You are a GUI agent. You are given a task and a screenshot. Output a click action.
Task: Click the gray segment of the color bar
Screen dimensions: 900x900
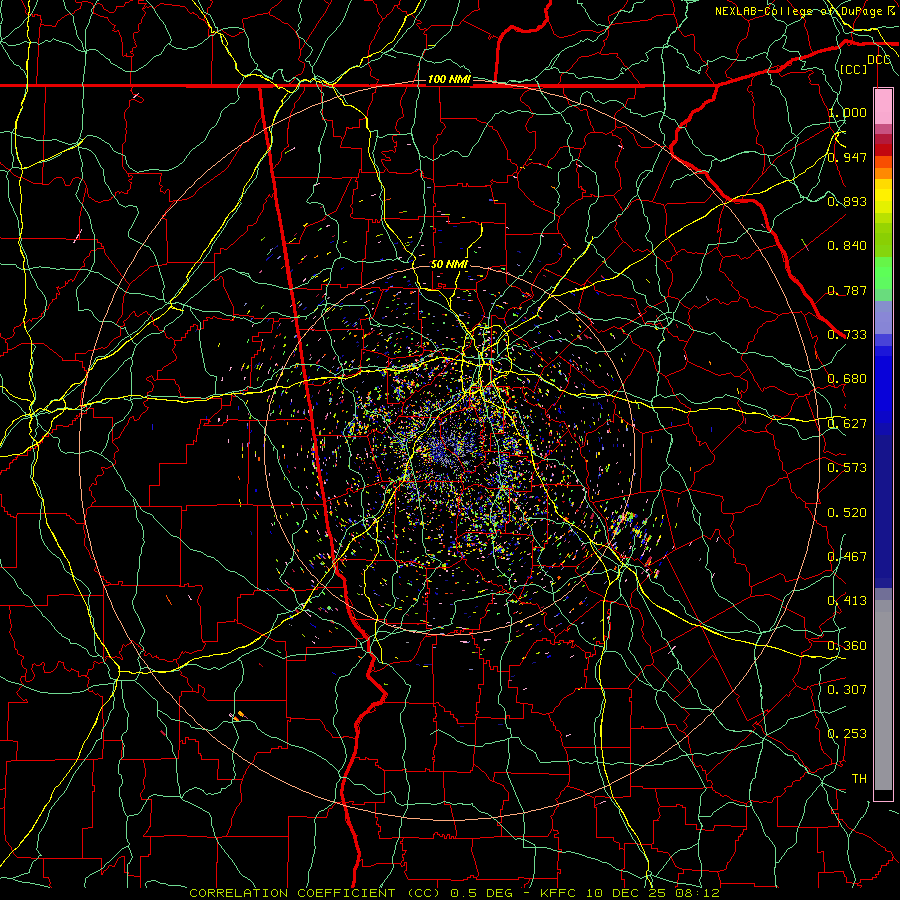(x=883, y=695)
